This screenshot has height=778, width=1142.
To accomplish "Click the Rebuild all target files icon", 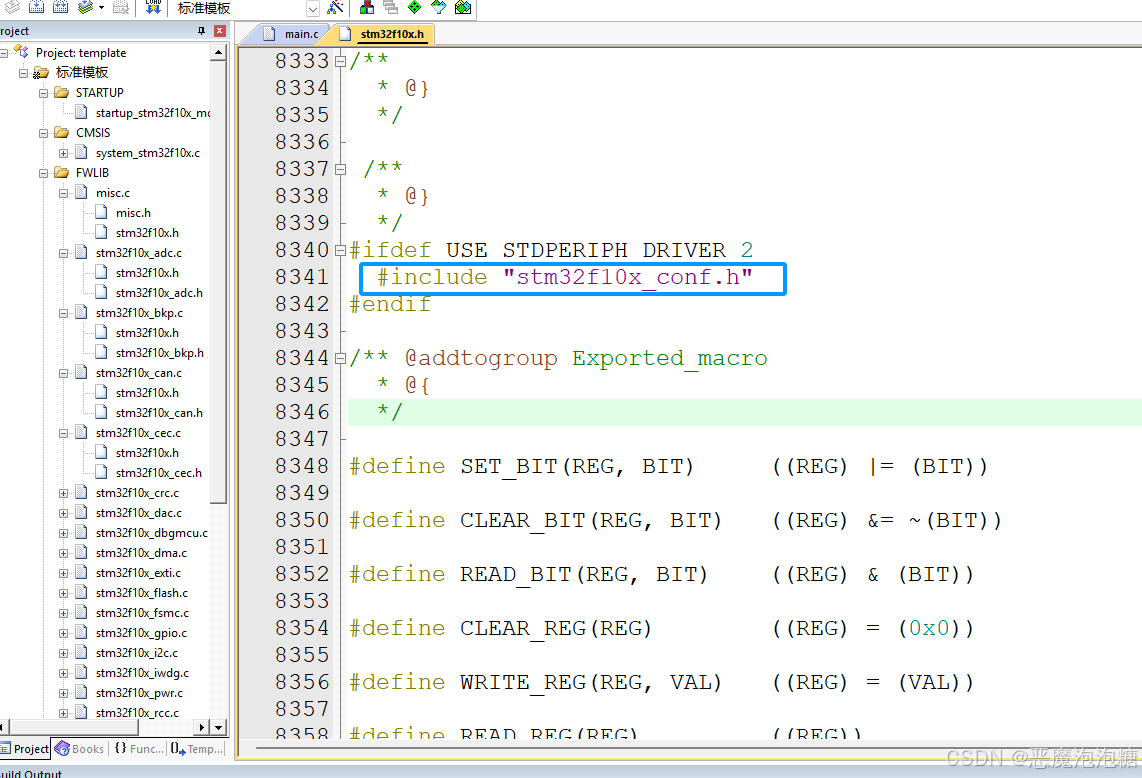I will coord(60,7).
